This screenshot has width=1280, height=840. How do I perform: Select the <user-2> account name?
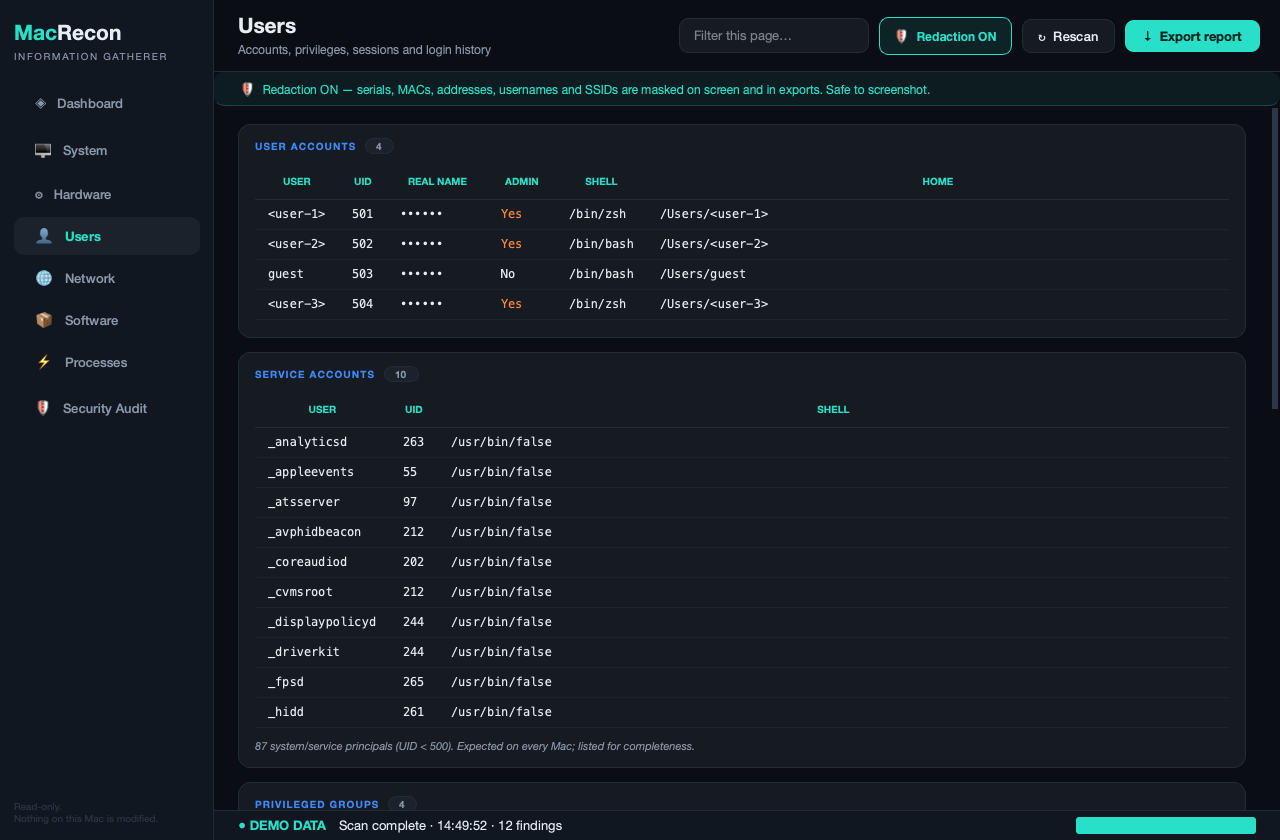click(x=296, y=244)
